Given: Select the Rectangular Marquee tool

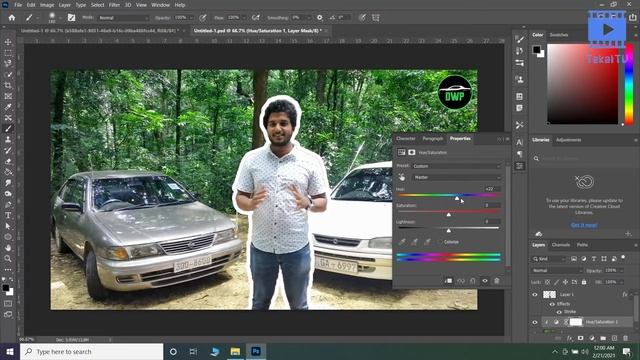Looking at the screenshot, I should [x=8, y=53].
